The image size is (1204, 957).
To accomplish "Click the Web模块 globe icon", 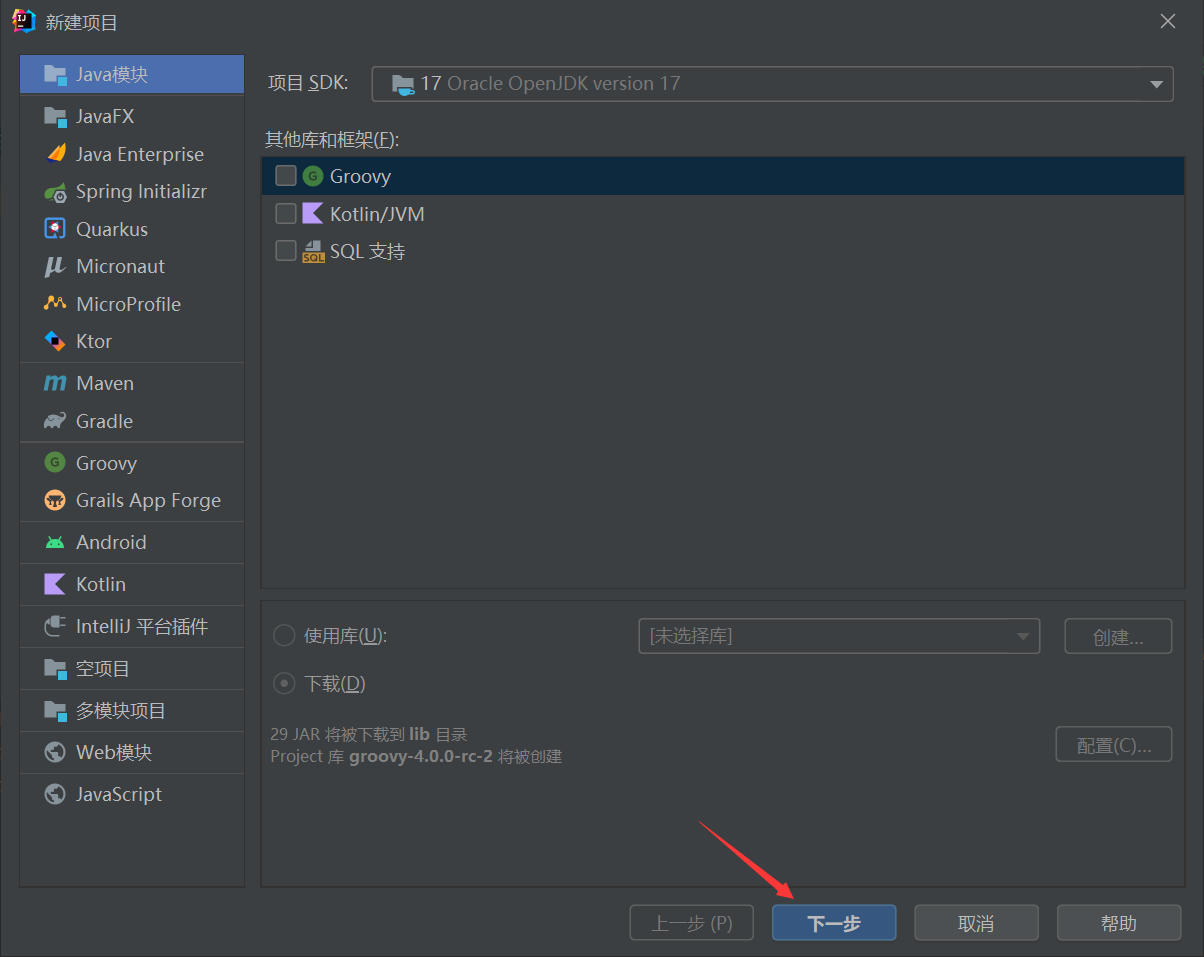I will pyautogui.click(x=55, y=753).
